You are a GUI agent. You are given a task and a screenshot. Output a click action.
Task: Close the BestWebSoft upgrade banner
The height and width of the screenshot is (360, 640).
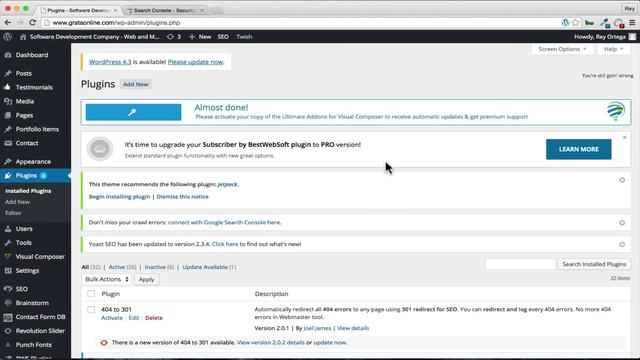click(x=624, y=138)
